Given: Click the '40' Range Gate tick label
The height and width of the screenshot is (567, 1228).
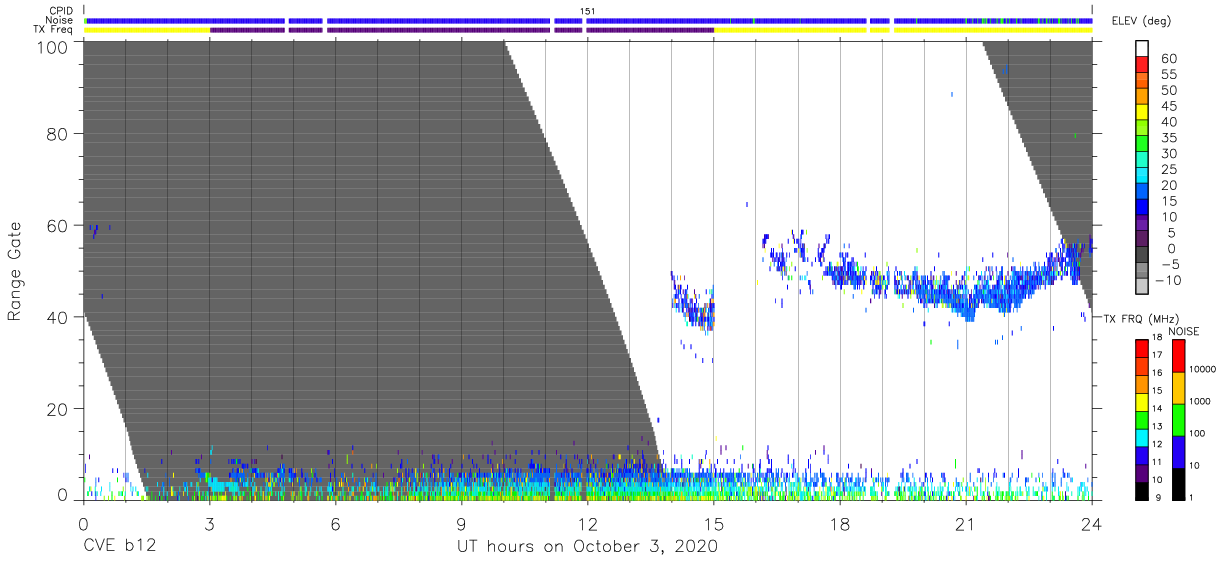Looking at the screenshot, I should pos(57,317).
